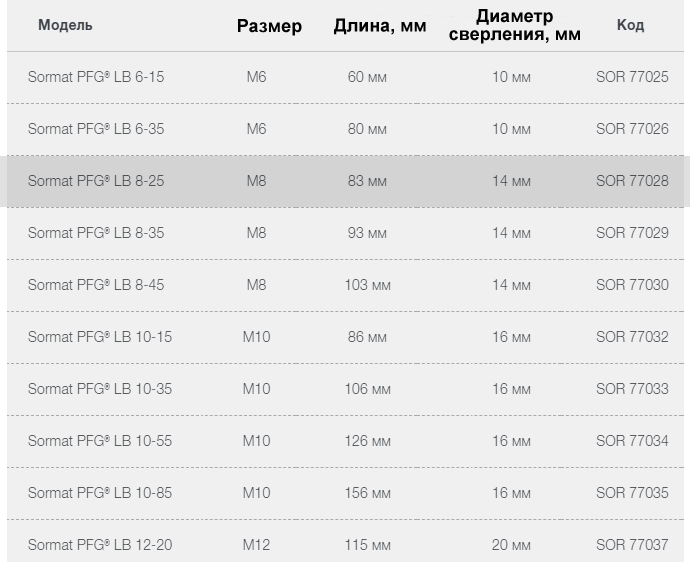Viewport: 690px width, 562px height.
Task: Click the 'Длина, мм' column header
Action: pos(380,26)
